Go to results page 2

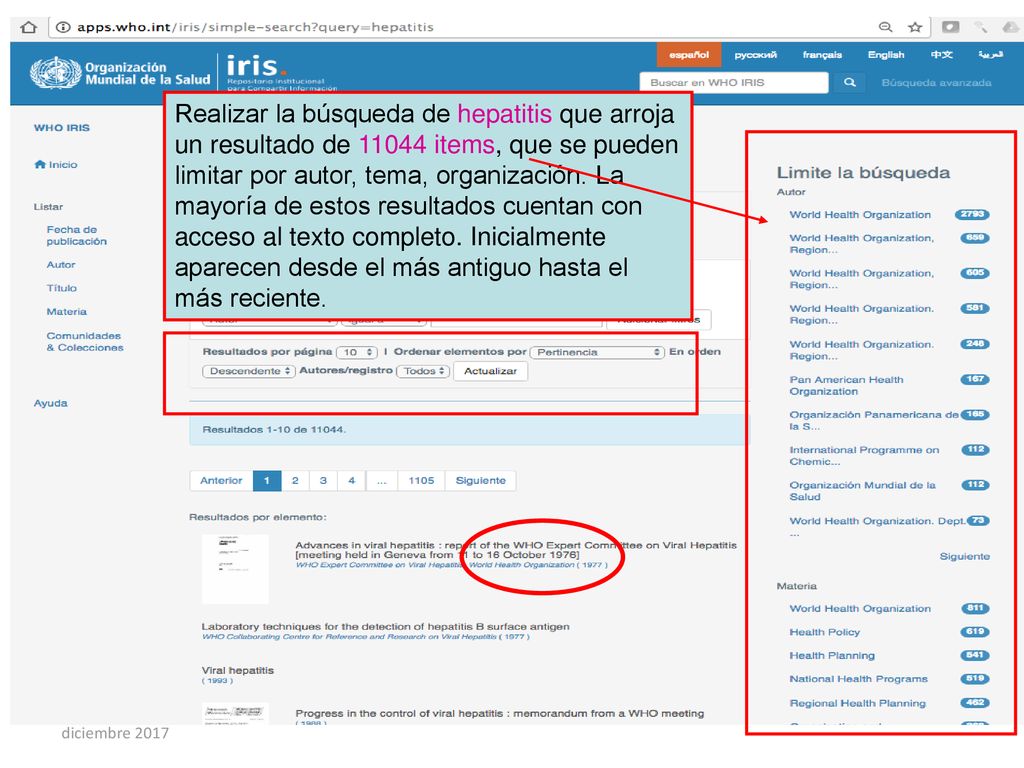coord(295,481)
